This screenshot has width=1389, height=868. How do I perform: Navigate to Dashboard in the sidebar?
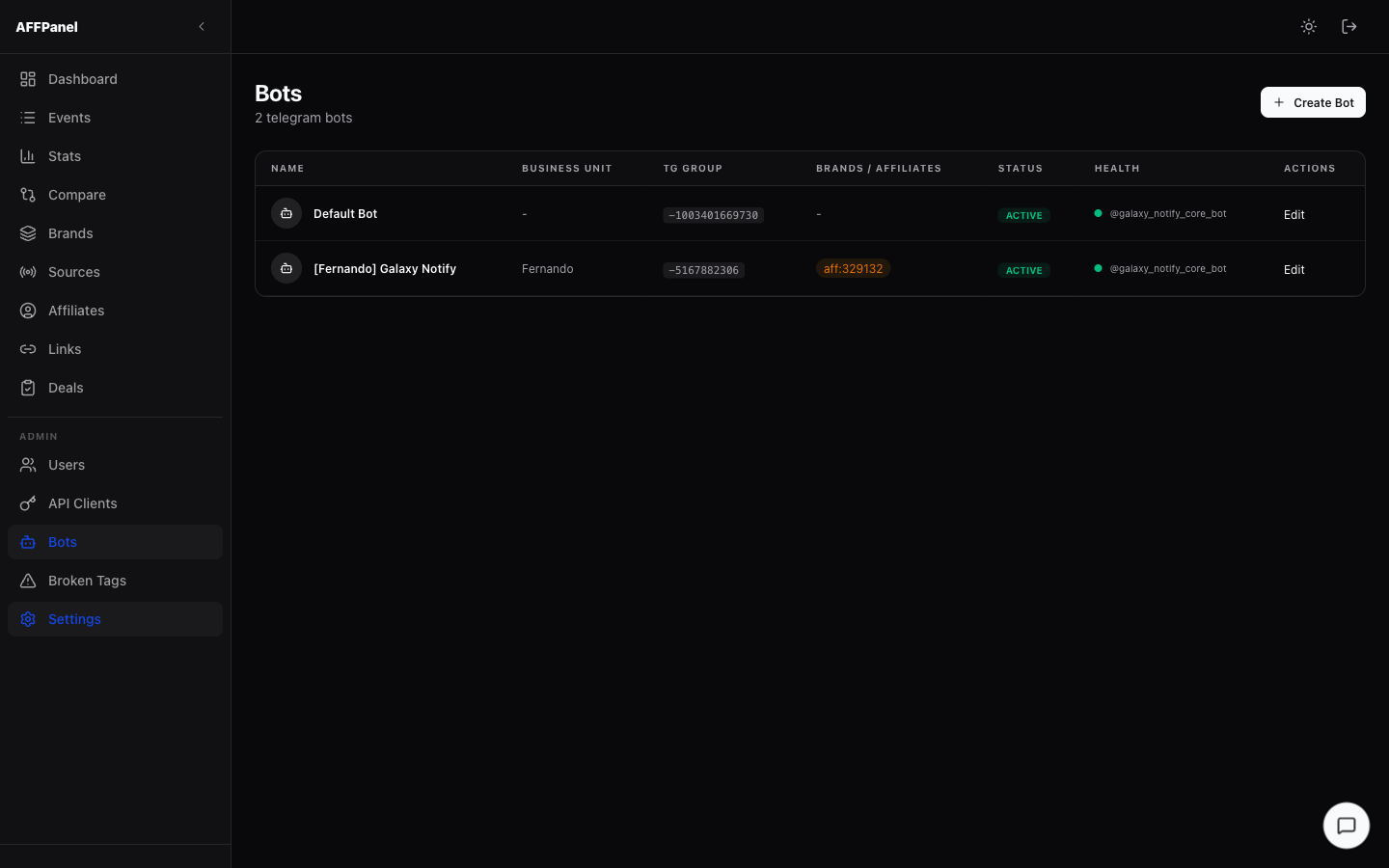[82, 79]
